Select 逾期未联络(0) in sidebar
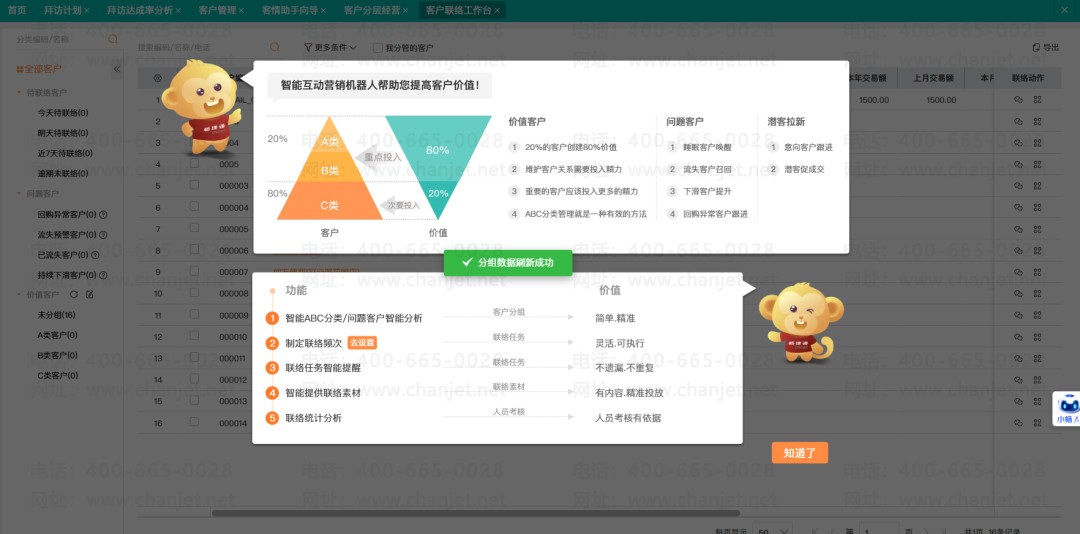This screenshot has height=534, width=1080. 63,174
